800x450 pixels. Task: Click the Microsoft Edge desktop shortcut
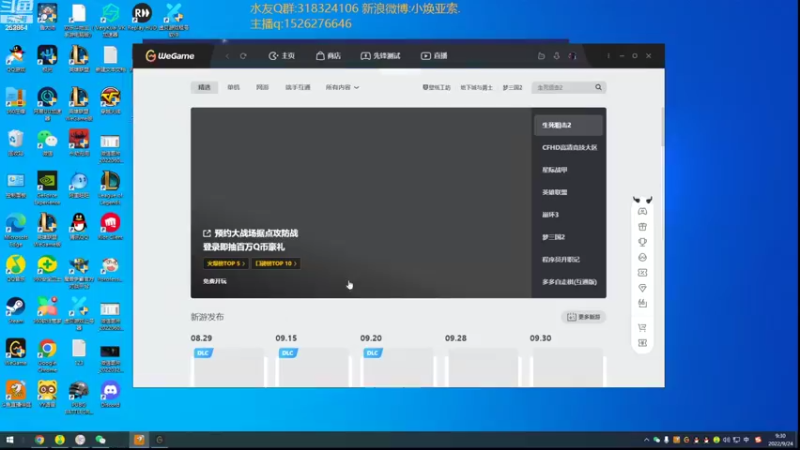click(16, 230)
